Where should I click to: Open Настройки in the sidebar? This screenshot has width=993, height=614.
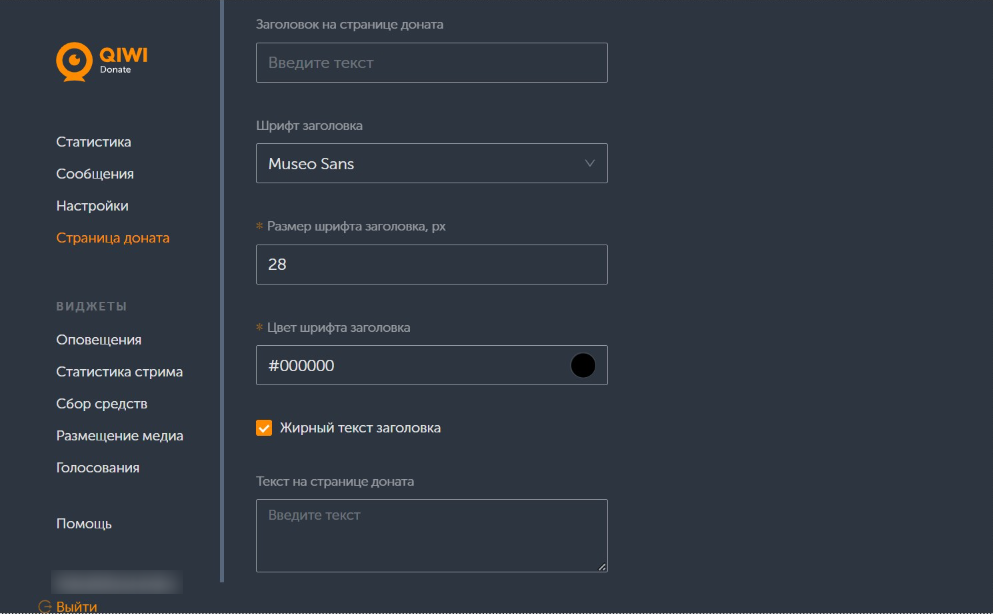tap(92, 206)
